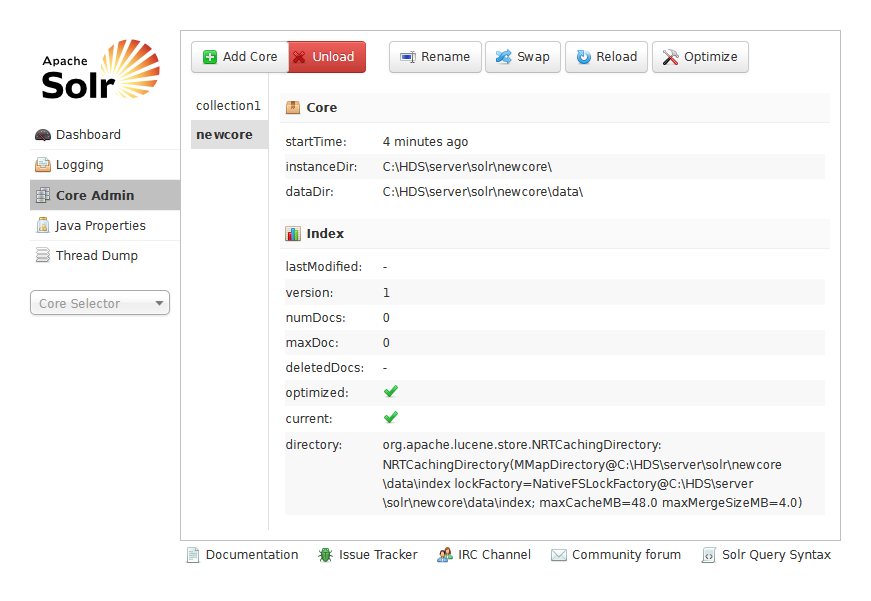
Task: Select the newcore core entry
Action: 229,135
